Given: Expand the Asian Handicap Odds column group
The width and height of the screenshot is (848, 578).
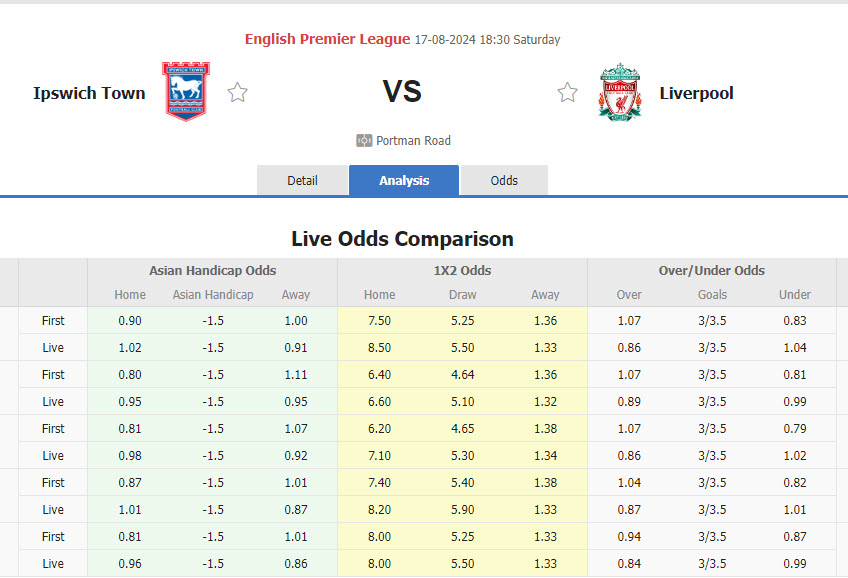Looking at the screenshot, I should pos(213,271).
